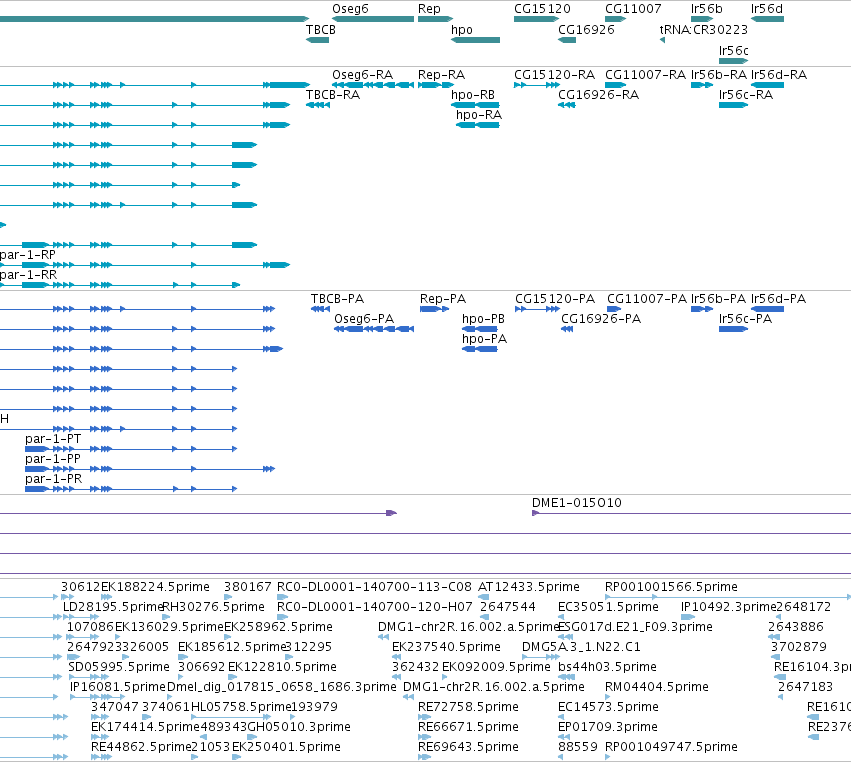Click the Rep gene label in top track

[429, 9]
